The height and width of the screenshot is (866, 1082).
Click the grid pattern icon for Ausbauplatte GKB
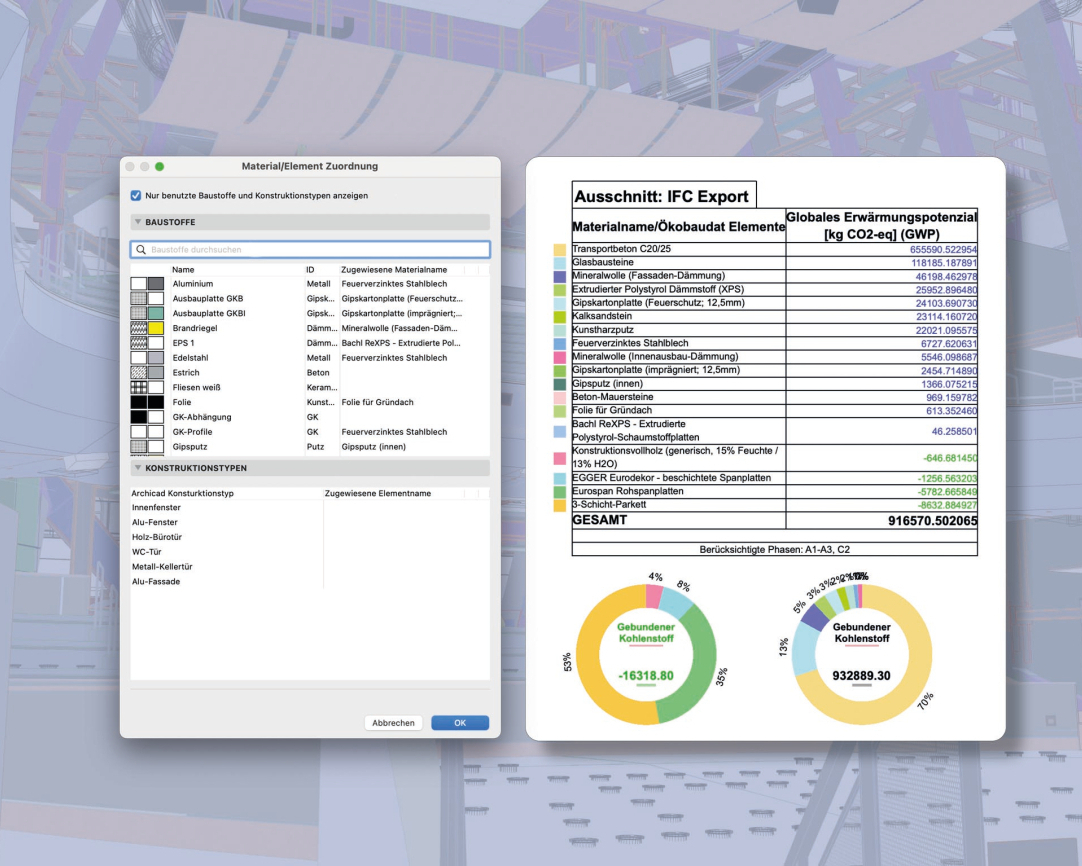(x=139, y=298)
